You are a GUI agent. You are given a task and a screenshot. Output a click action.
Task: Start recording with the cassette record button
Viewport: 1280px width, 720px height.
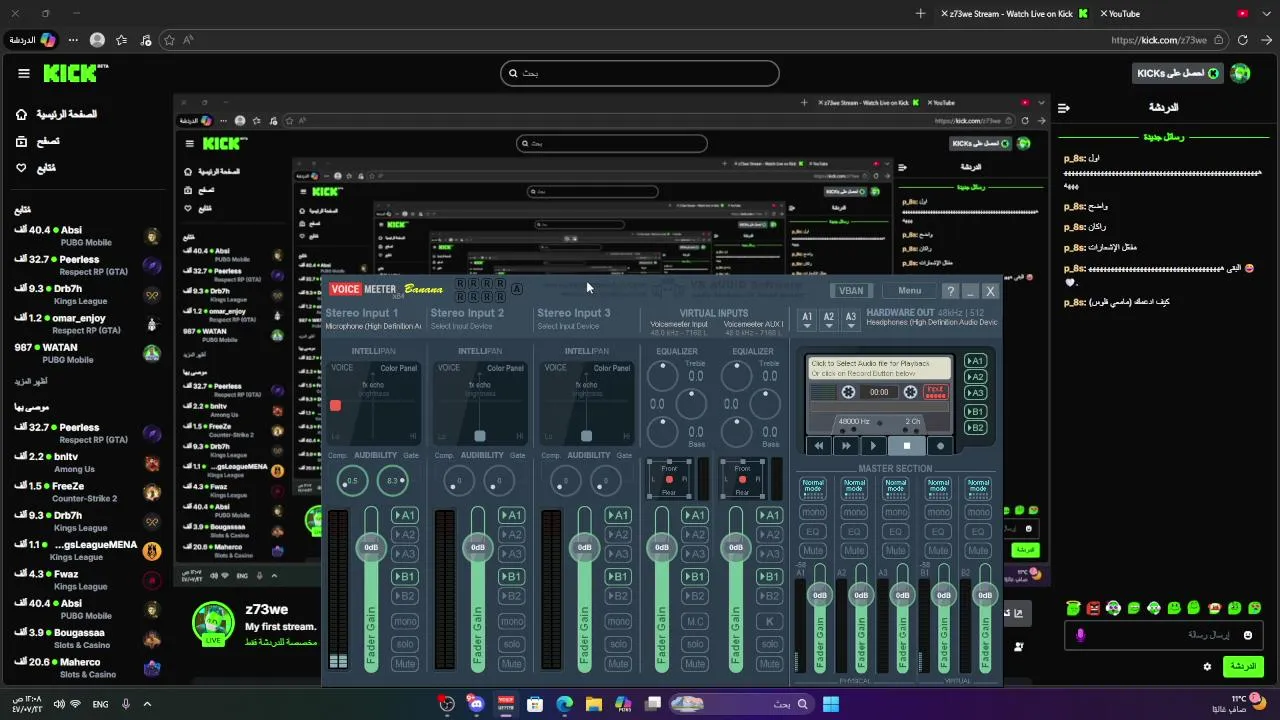[940, 446]
